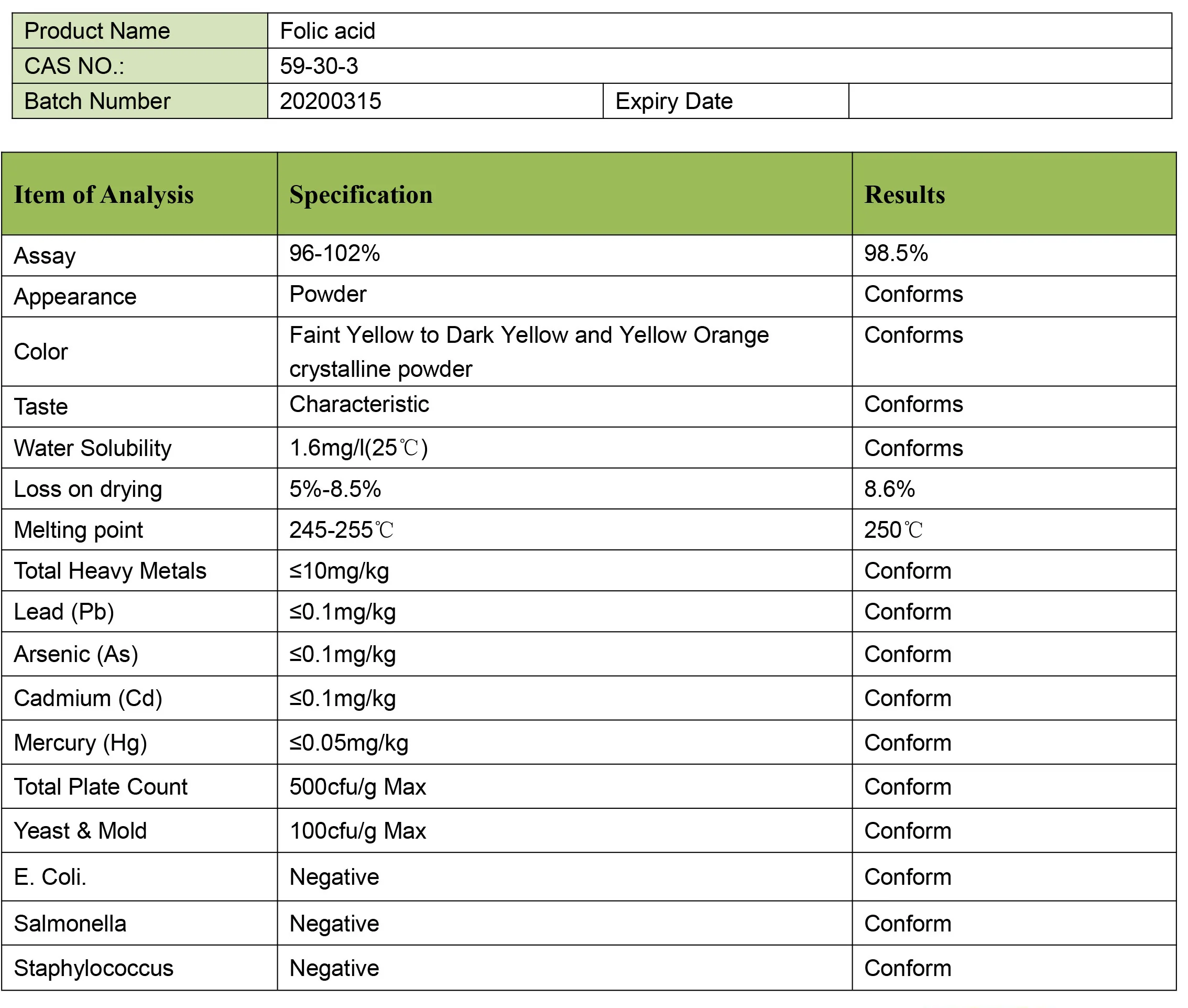Select the Batch Number value 20200315

(x=330, y=101)
